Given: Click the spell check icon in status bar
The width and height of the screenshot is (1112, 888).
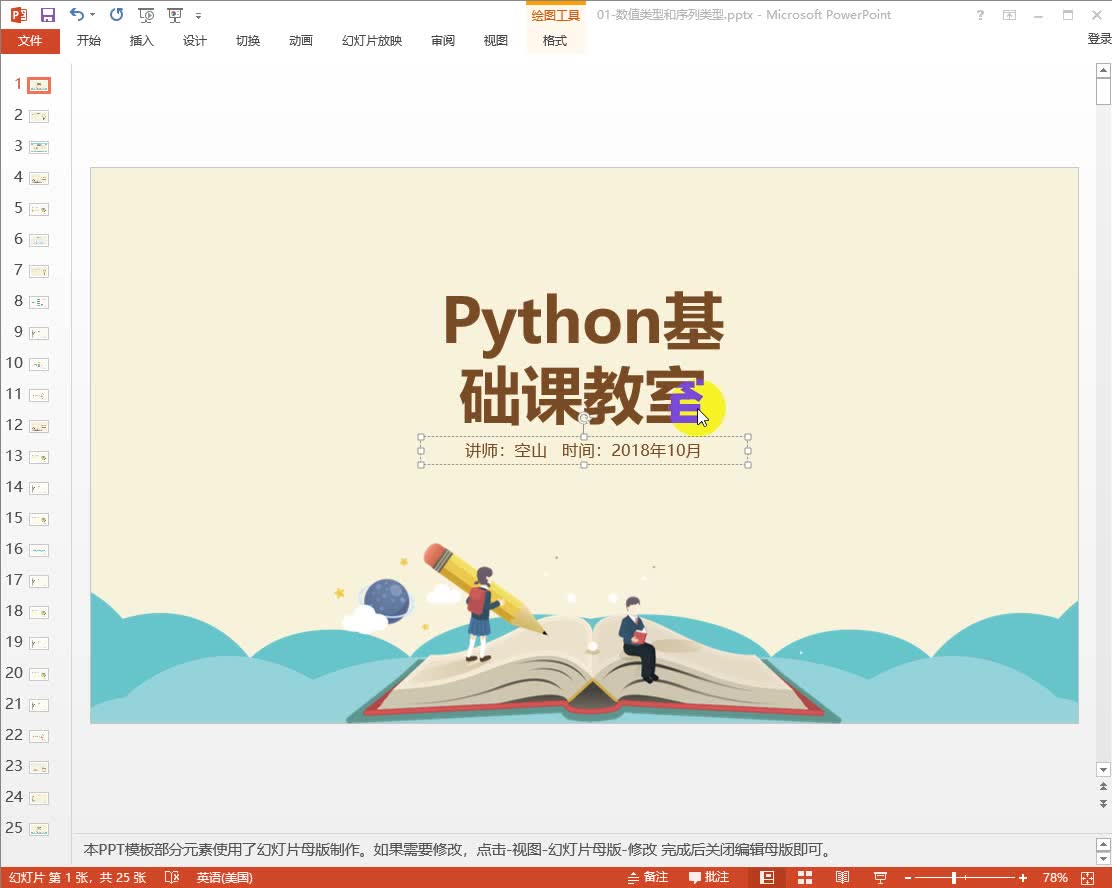Looking at the screenshot, I should tap(170, 877).
